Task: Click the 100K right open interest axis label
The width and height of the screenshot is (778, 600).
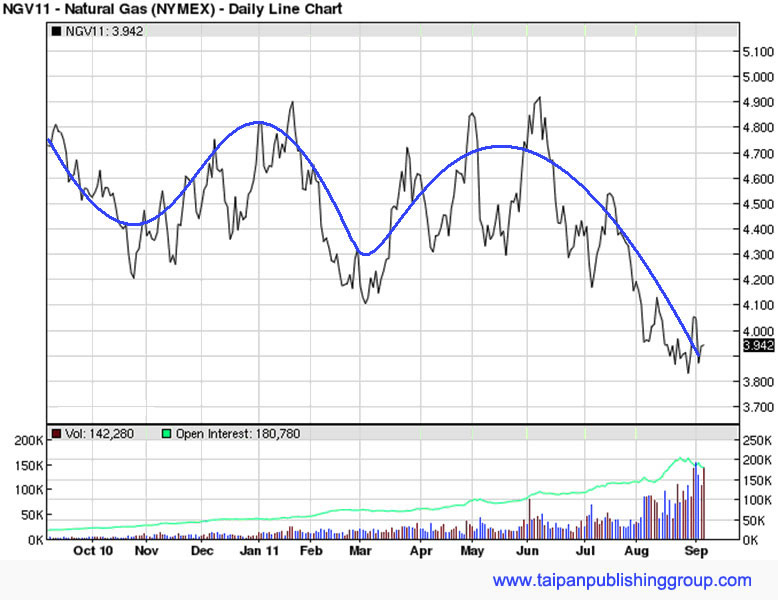Action: coord(757,500)
